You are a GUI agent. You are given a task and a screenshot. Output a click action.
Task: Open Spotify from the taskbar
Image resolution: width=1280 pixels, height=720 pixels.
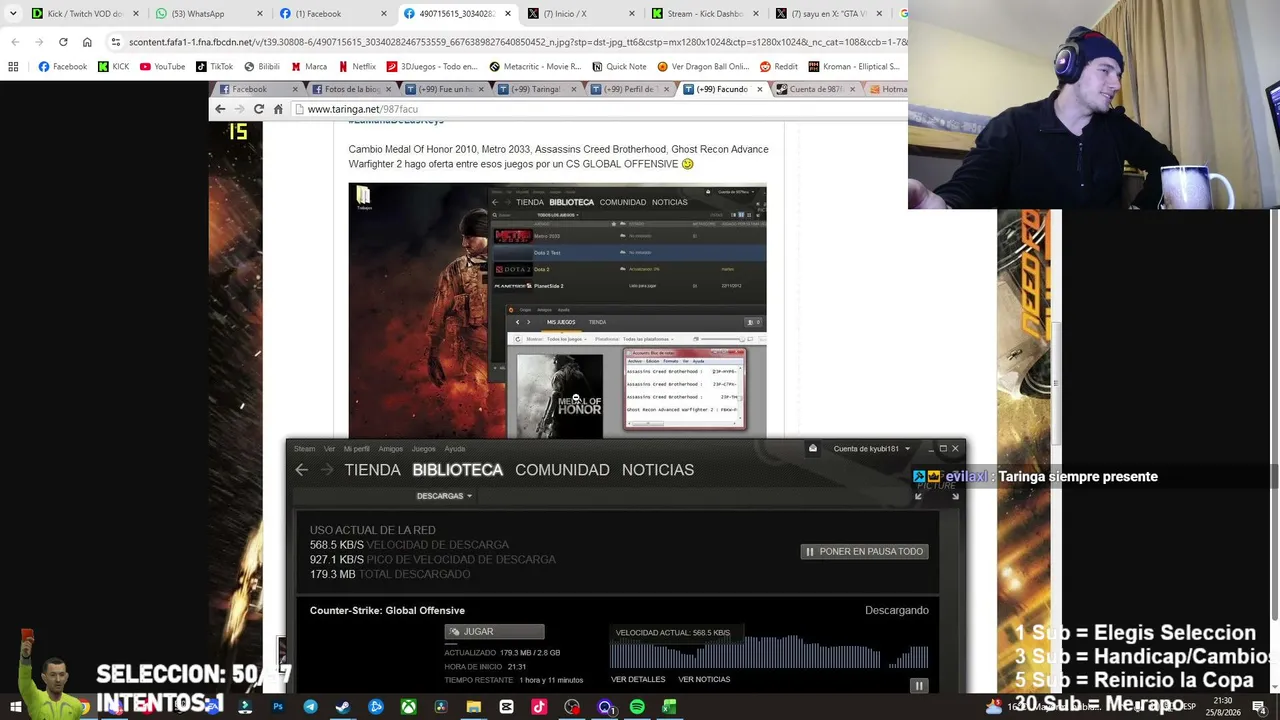(637, 707)
